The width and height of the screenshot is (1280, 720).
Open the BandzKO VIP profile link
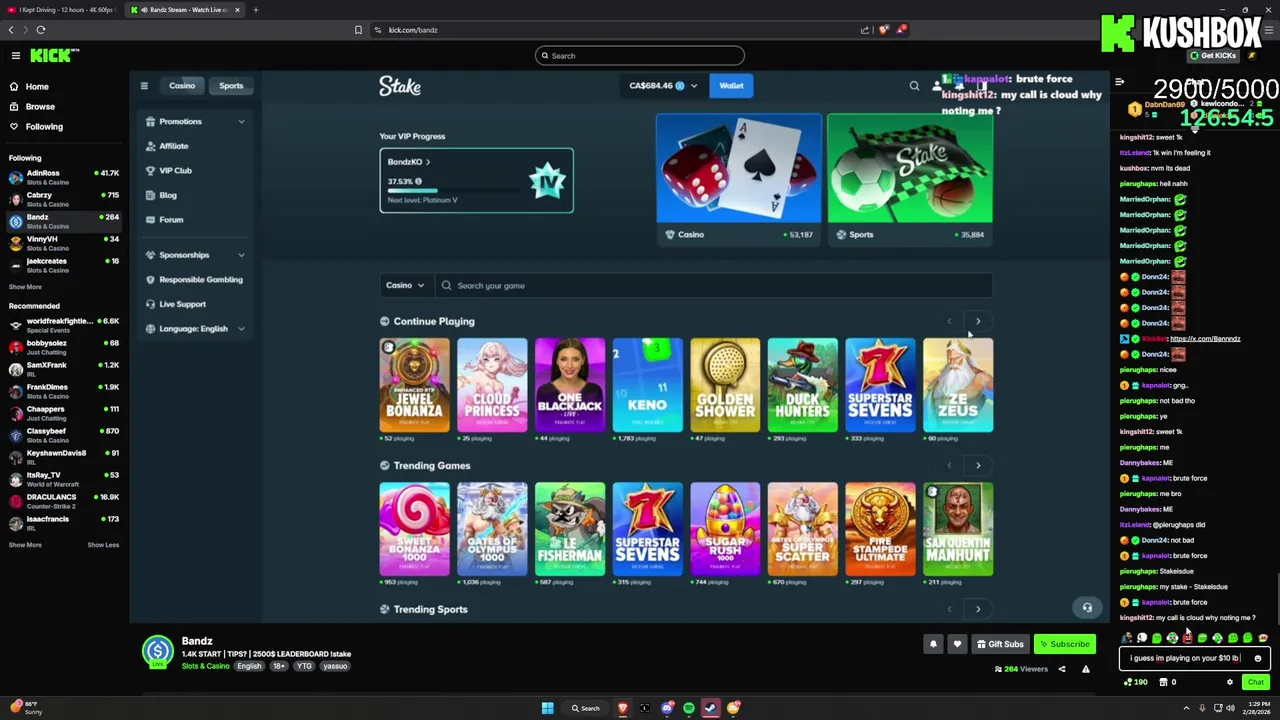click(409, 162)
